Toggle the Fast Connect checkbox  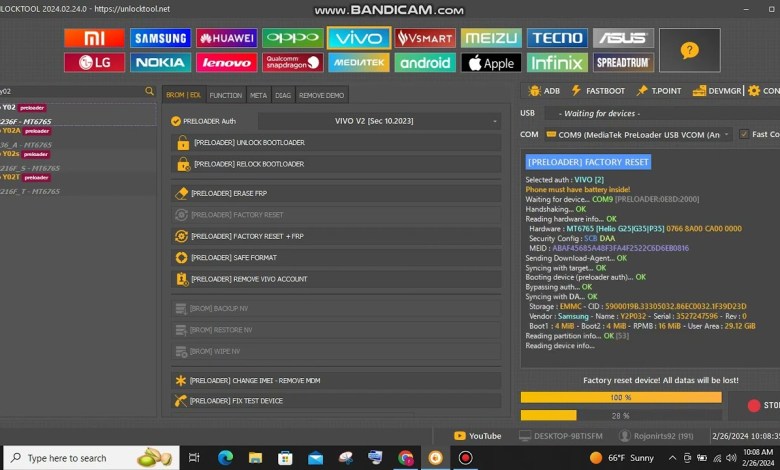[744, 134]
